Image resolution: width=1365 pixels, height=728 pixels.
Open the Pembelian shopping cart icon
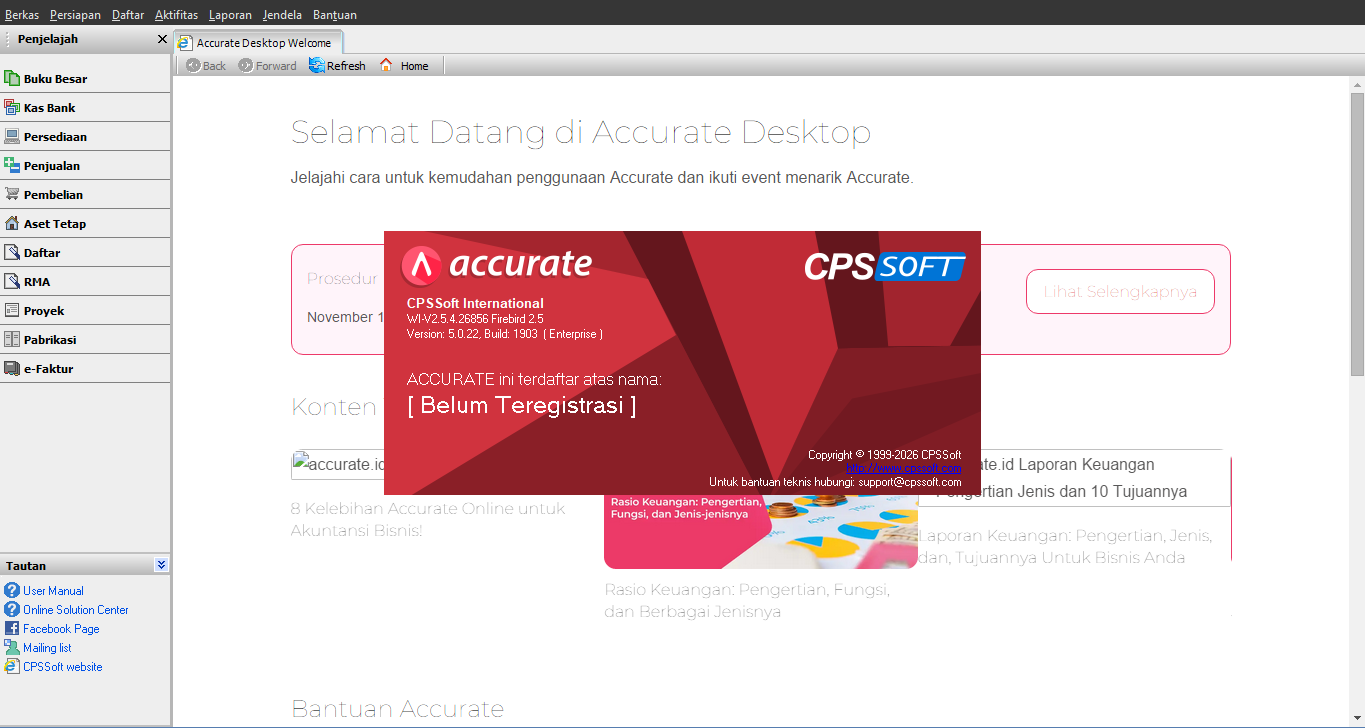(12, 195)
